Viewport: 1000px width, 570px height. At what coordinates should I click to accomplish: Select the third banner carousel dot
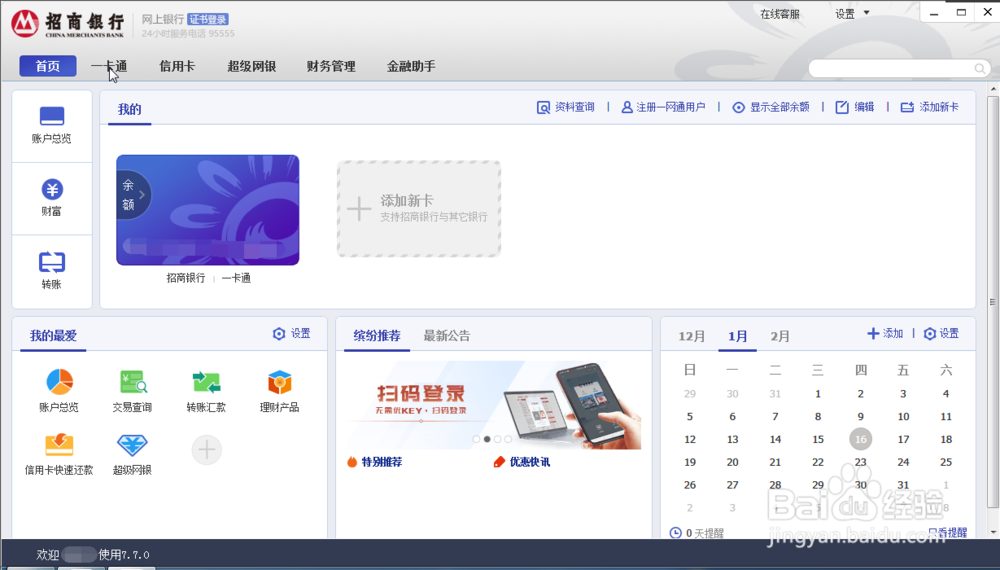(497, 439)
